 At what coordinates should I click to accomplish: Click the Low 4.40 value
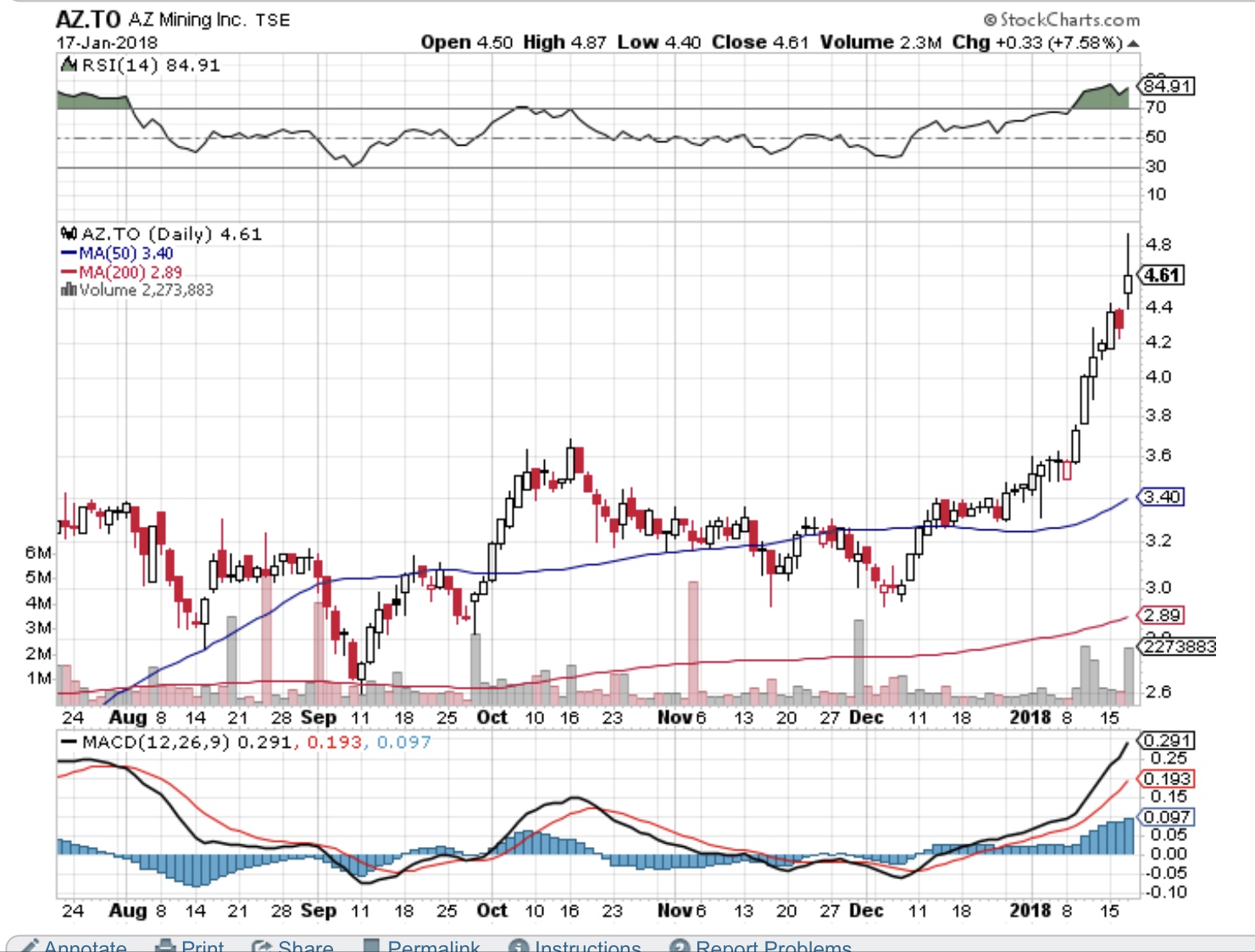click(x=659, y=42)
